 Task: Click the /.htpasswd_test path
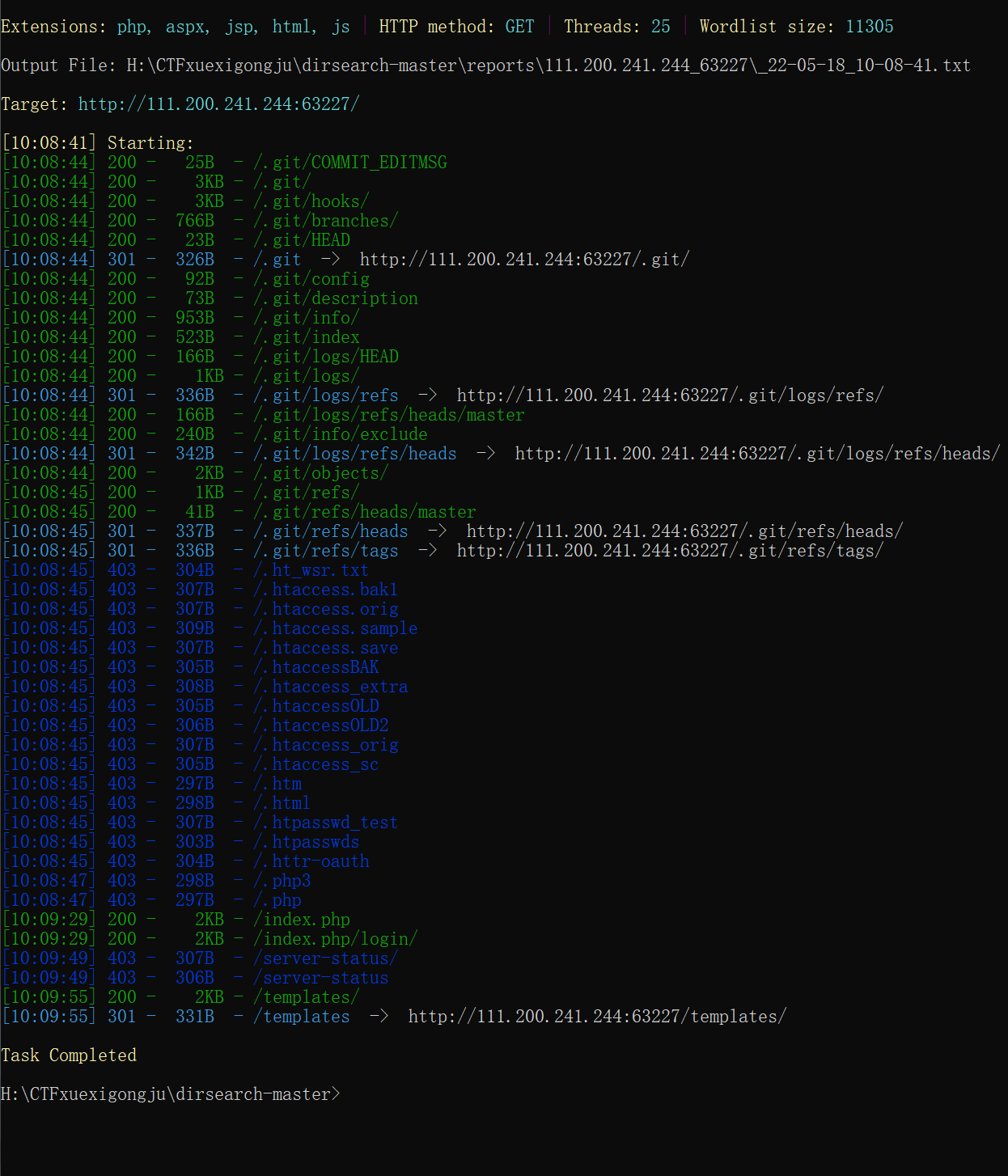pyautogui.click(x=326, y=823)
